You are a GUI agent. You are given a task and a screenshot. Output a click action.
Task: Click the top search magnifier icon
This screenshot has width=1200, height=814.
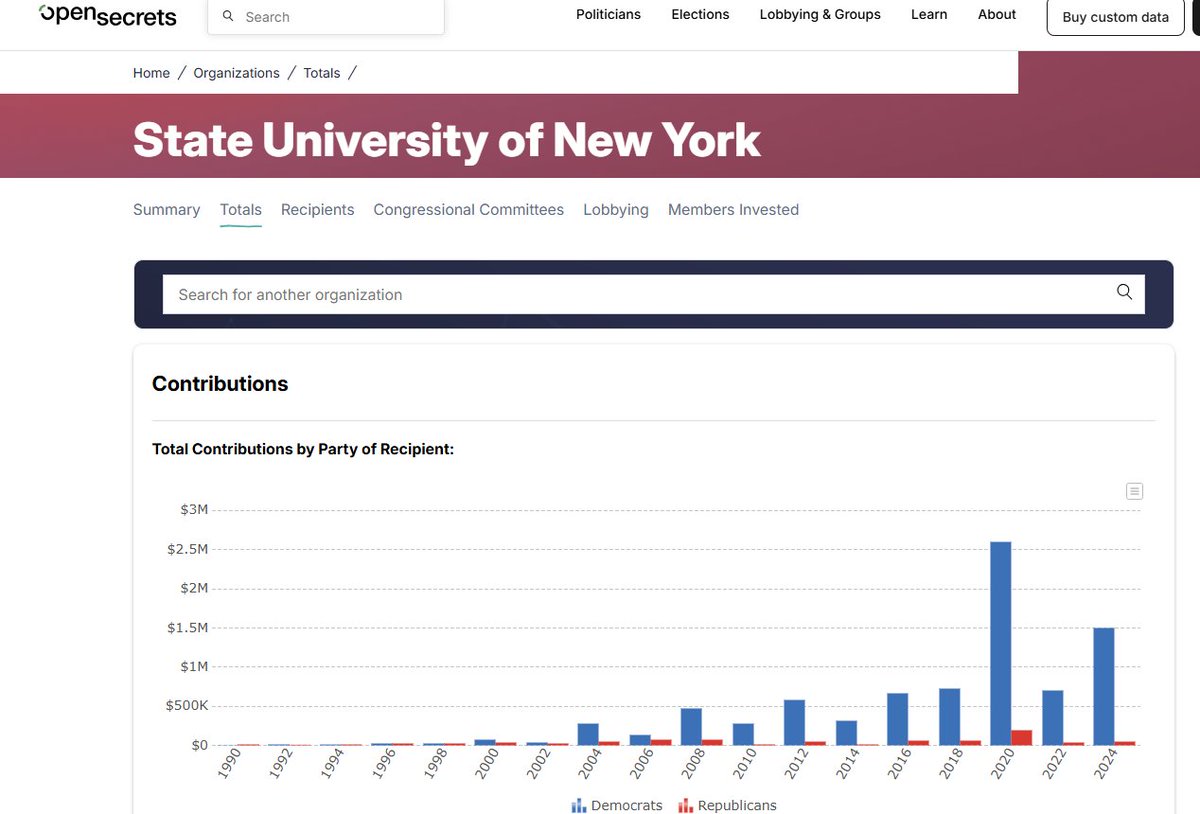pos(228,17)
